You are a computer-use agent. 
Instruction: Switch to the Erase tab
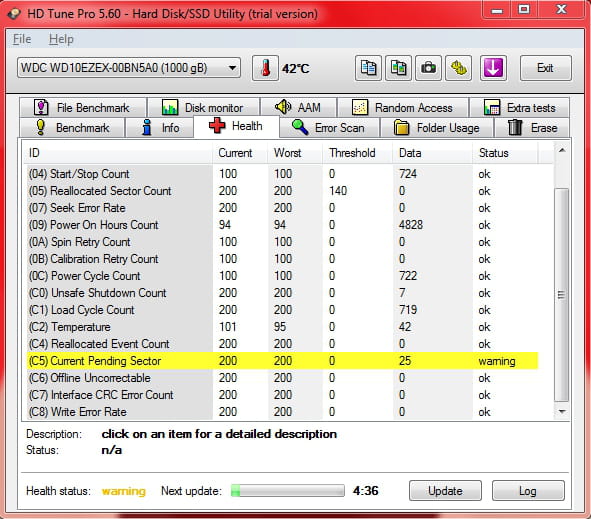[532, 128]
